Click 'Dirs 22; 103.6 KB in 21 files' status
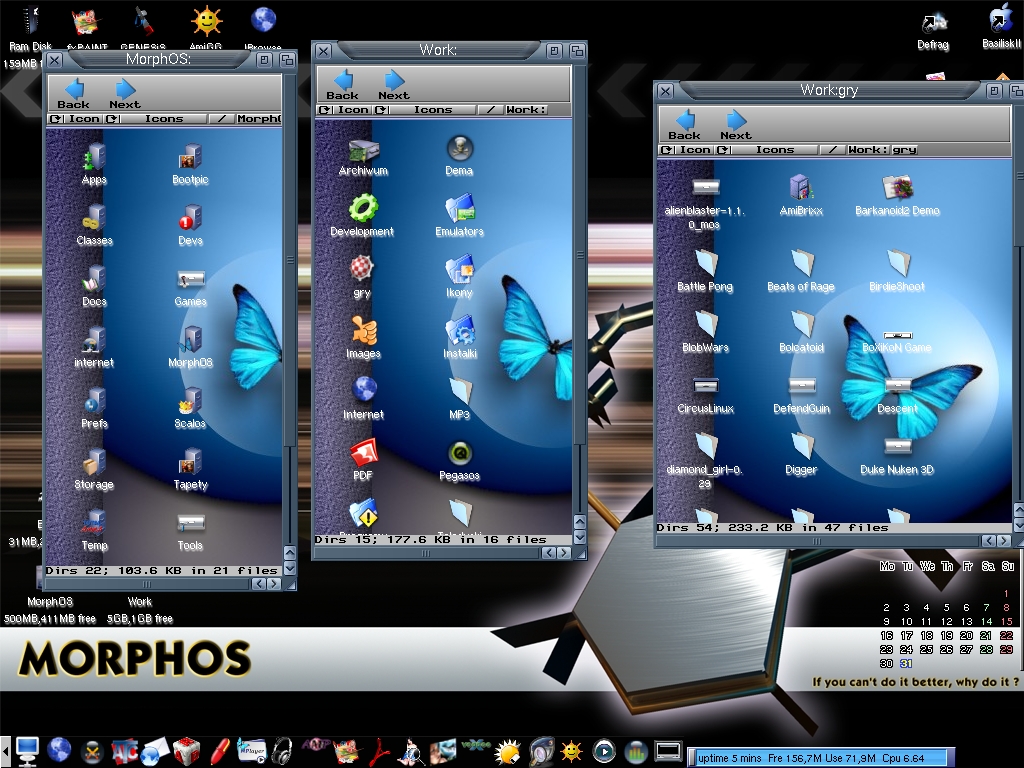The height and width of the screenshot is (768, 1024). (162, 571)
